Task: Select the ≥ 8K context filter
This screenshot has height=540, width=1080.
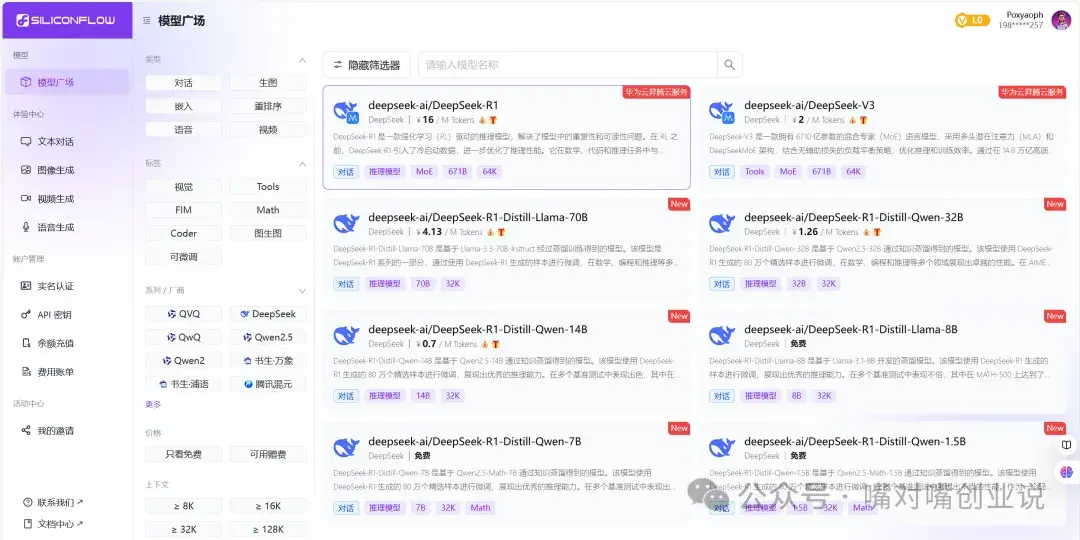Action: [183, 506]
